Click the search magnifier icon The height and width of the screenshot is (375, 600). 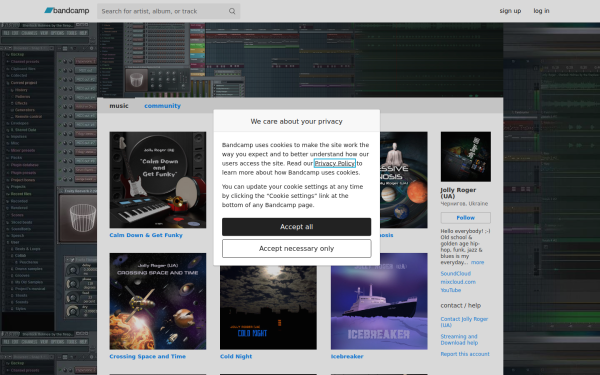point(232,11)
